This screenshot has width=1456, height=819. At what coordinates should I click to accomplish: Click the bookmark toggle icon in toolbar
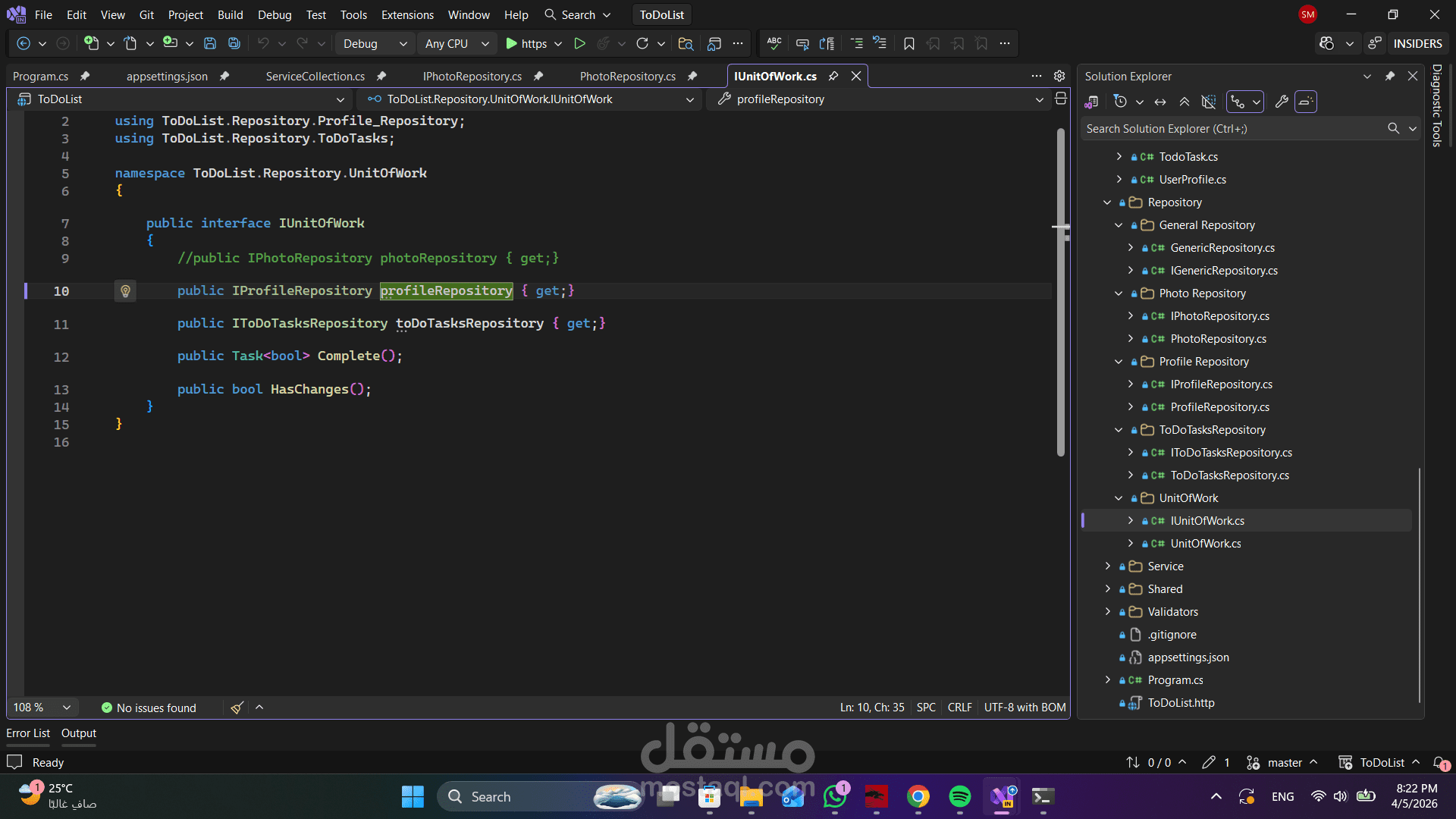tap(908, 44)
